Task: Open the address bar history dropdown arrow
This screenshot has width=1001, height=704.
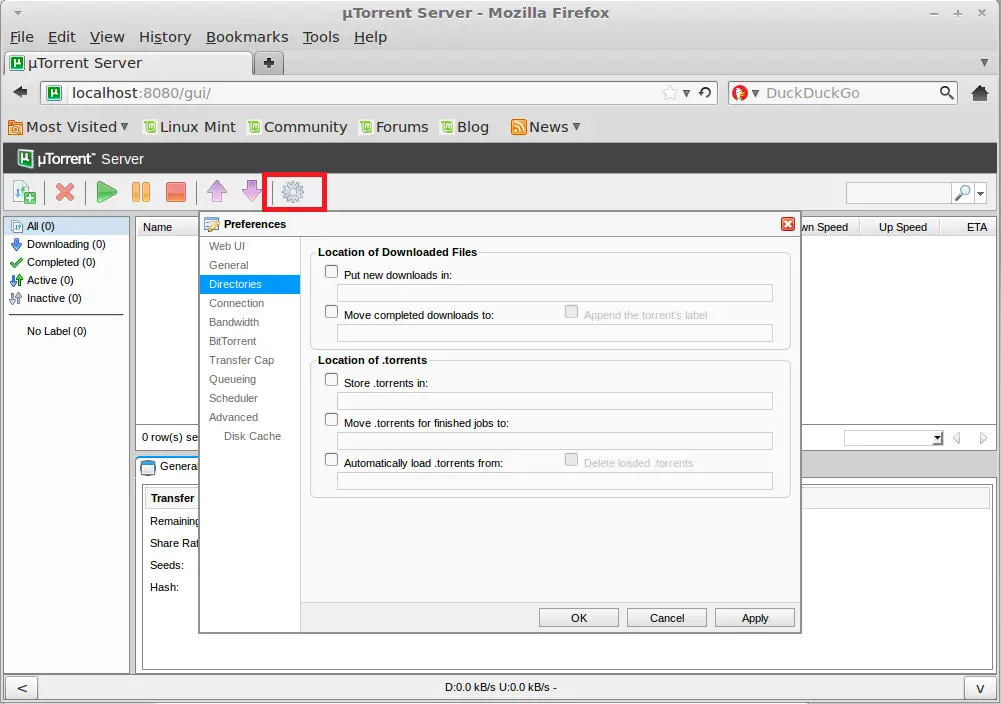Action: [x=686, y=93]
